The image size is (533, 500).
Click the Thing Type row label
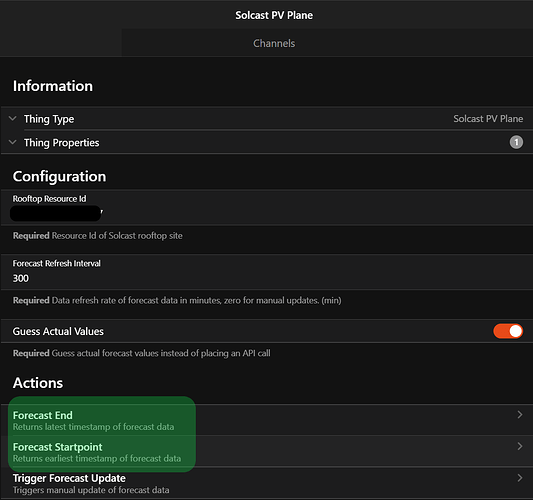pos(49,119)
